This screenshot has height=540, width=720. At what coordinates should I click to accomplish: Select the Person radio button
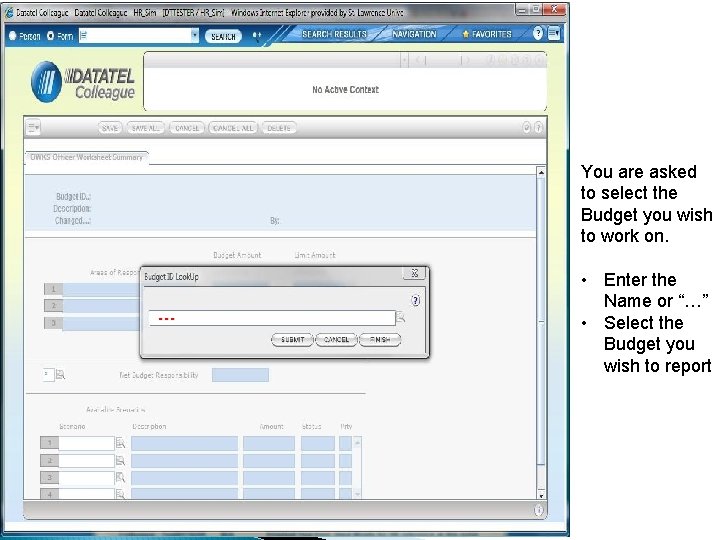pyautogui.click(x=12, y=36)
